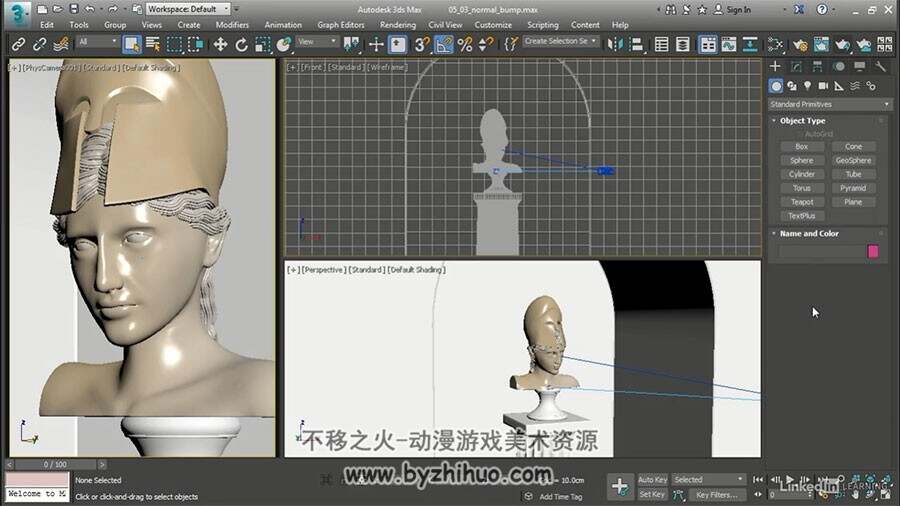Image resolution: width=900 pixels, height=506 pixels.
Task: Choose Rectangular Selection Region tool
Action: 174,44
